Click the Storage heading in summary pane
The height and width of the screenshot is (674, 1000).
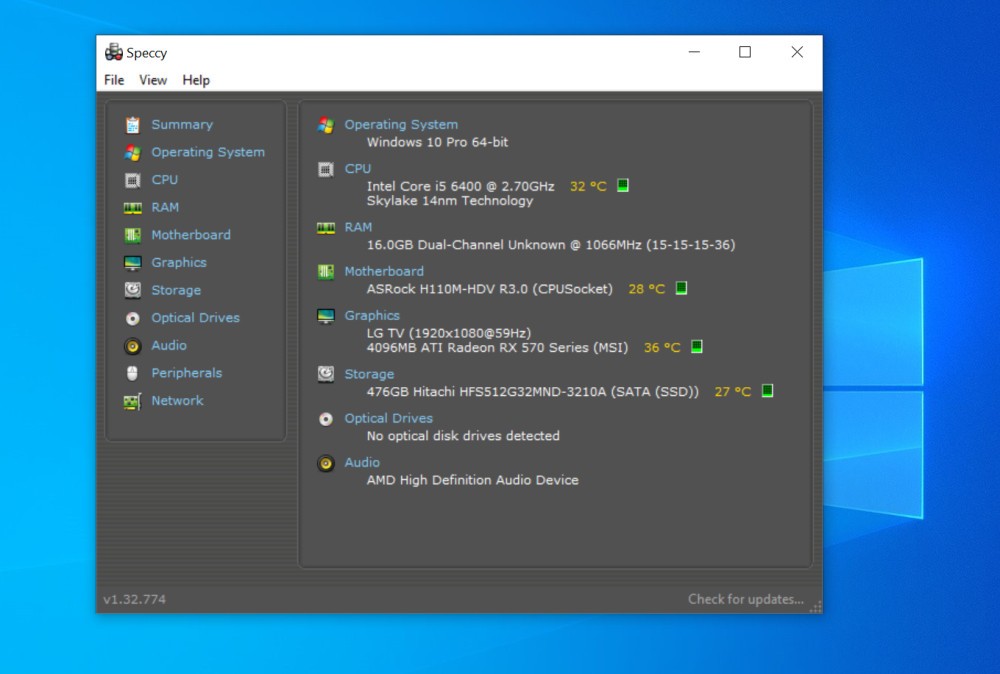pyautogui.click(x=369, y=374)
